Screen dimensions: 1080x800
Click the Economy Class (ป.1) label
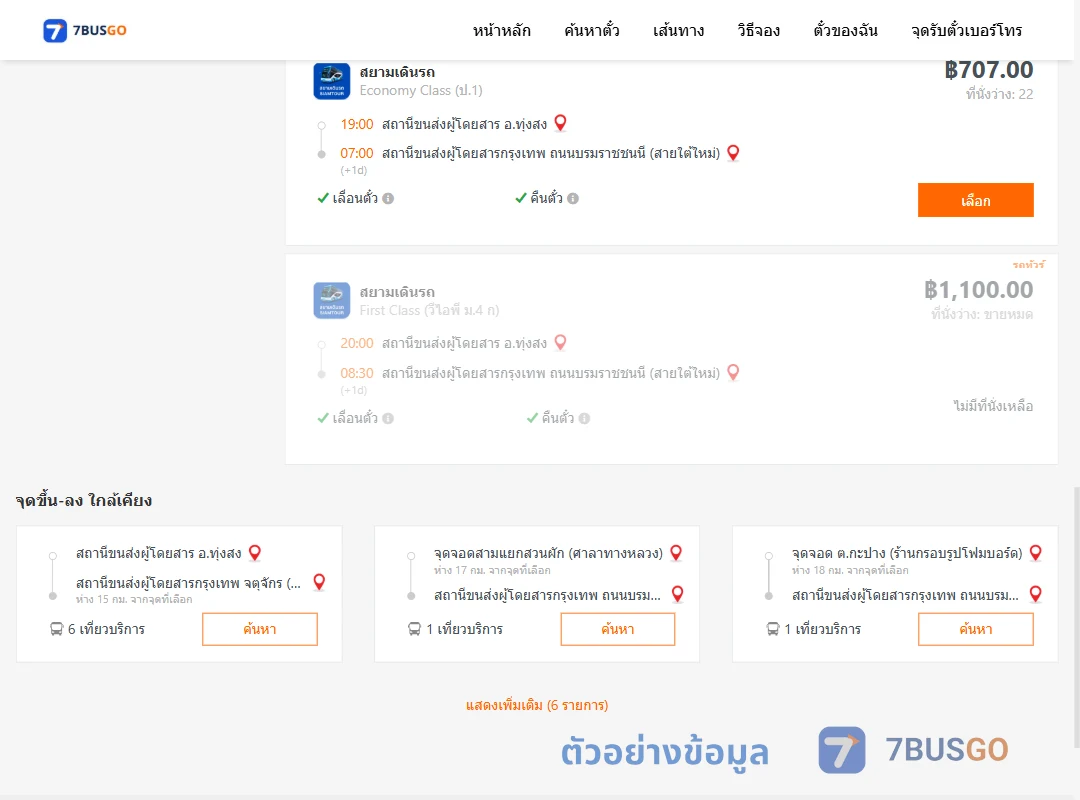421,90
